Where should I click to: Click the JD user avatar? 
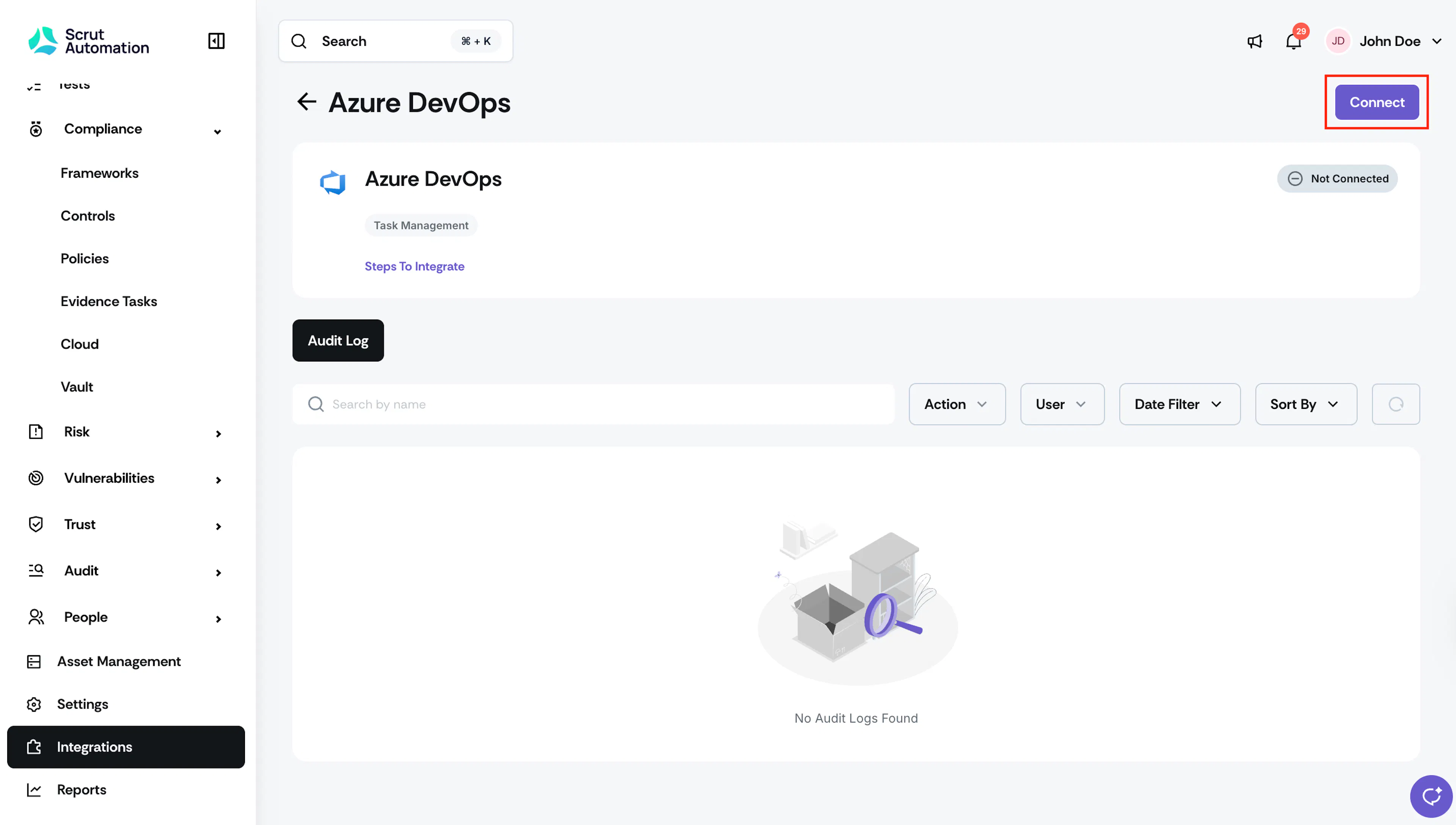[x=1338, y=41]
